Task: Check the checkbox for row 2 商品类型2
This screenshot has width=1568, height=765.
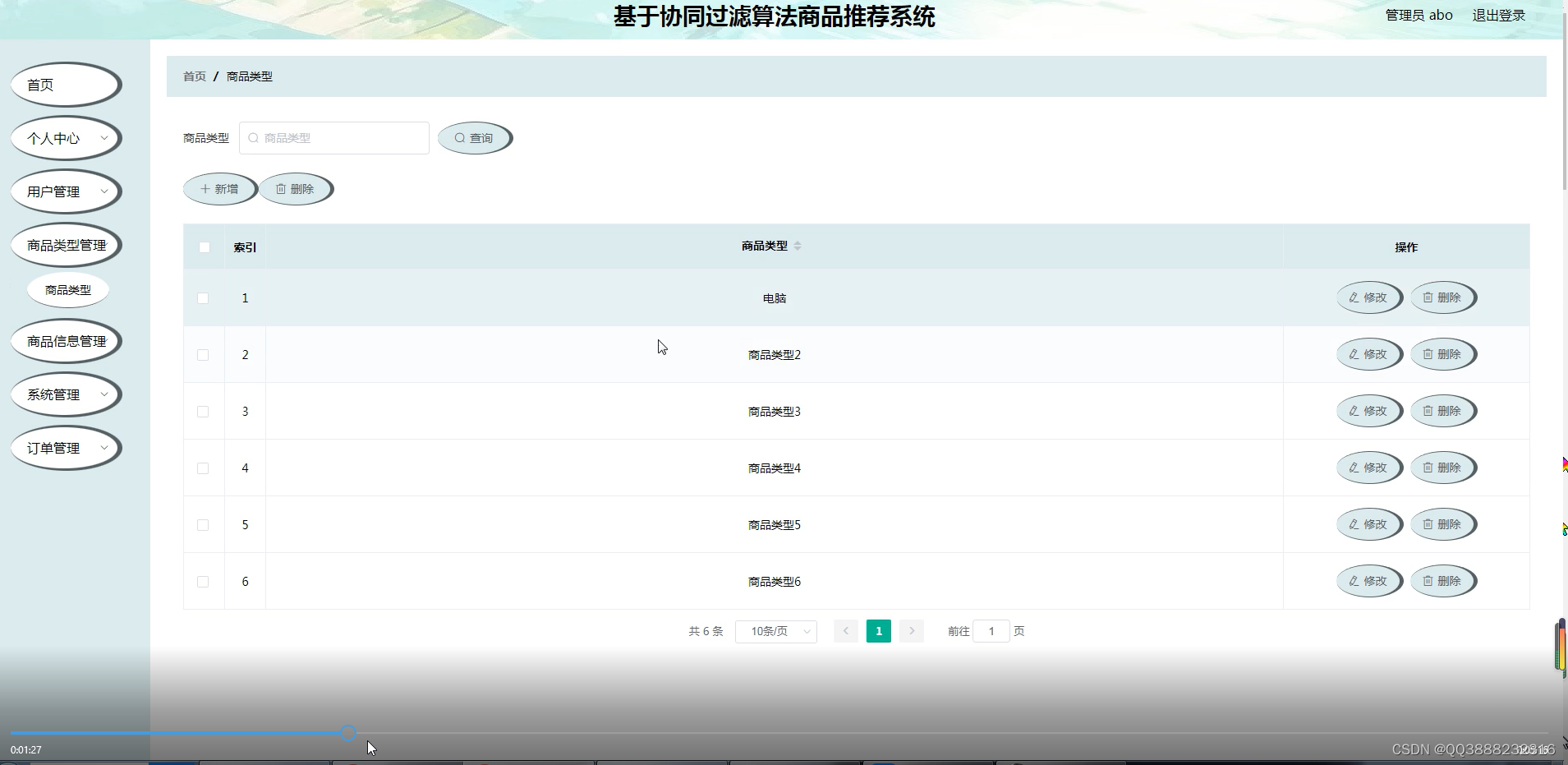Action: [x=203, y=355]
